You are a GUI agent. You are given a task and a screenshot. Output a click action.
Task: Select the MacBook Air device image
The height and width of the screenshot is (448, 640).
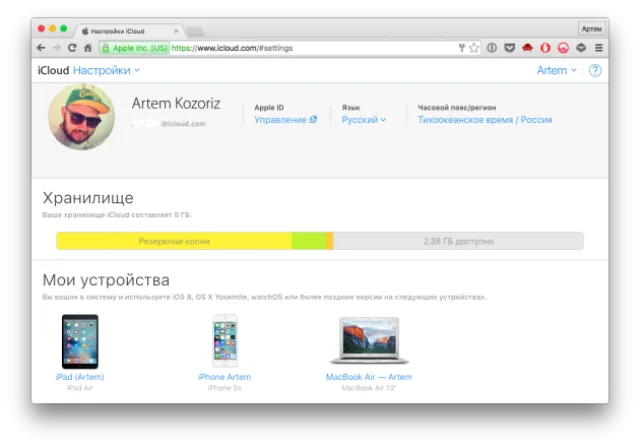point(369,340)
